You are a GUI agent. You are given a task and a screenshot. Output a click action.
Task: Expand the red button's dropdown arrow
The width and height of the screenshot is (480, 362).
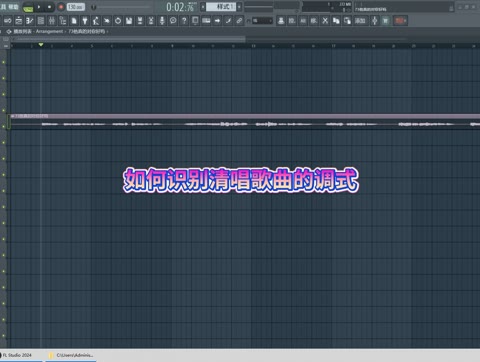coord(405,21)
